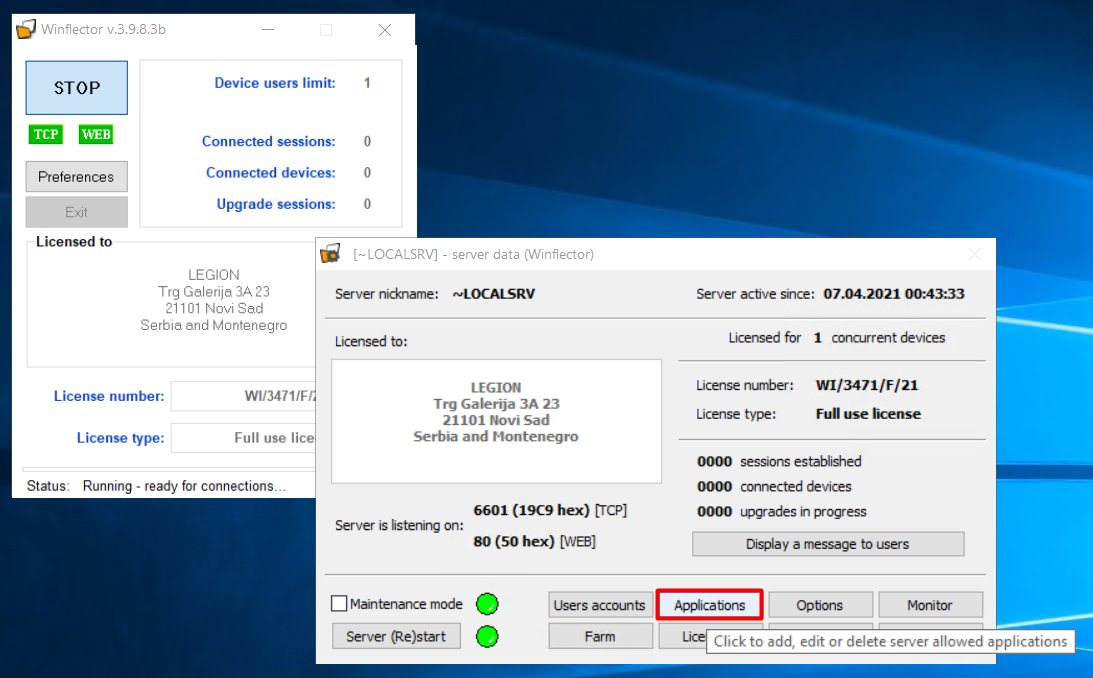Click the Applications button
This screenshot has height=678, width=1093.
[x=709, y=605]
